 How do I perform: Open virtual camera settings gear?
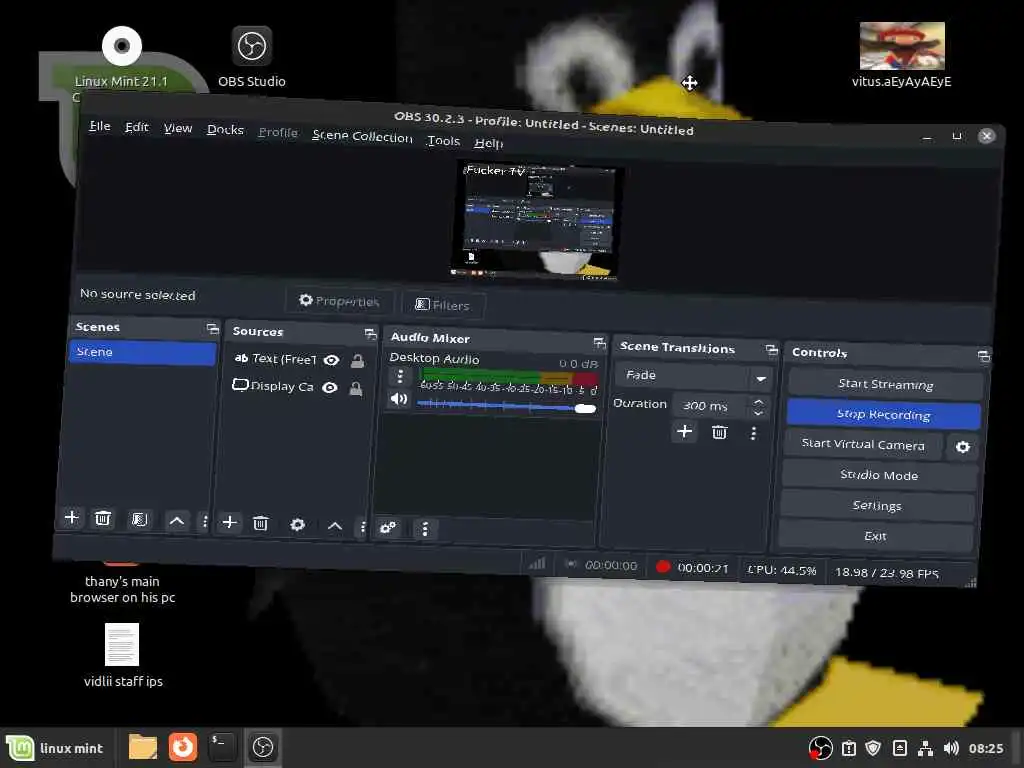[963, 447]
